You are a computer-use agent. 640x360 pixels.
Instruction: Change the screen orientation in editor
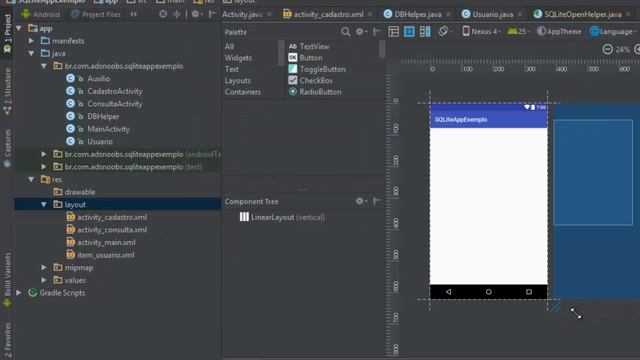(444, 31)
